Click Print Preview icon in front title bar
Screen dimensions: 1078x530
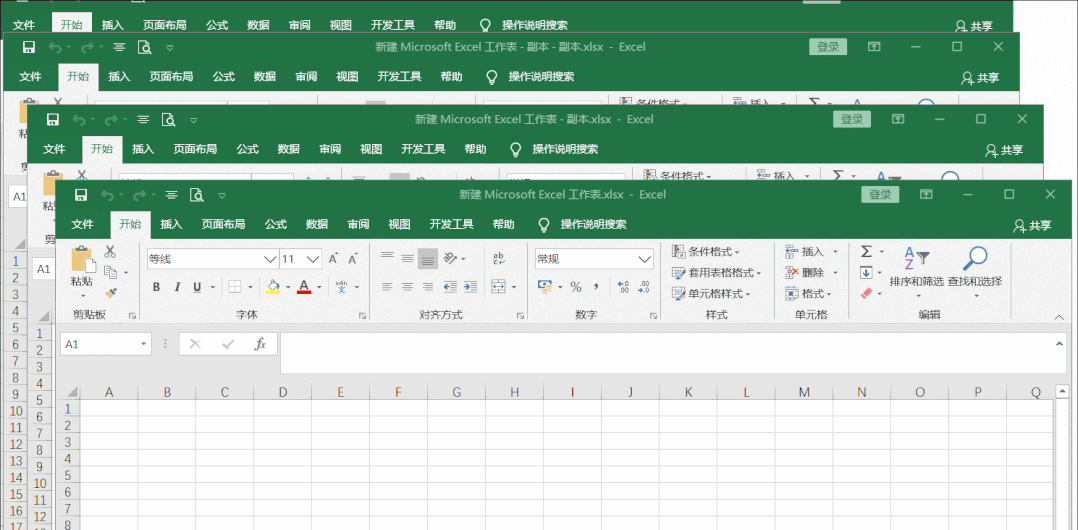(x=197, y=195)
